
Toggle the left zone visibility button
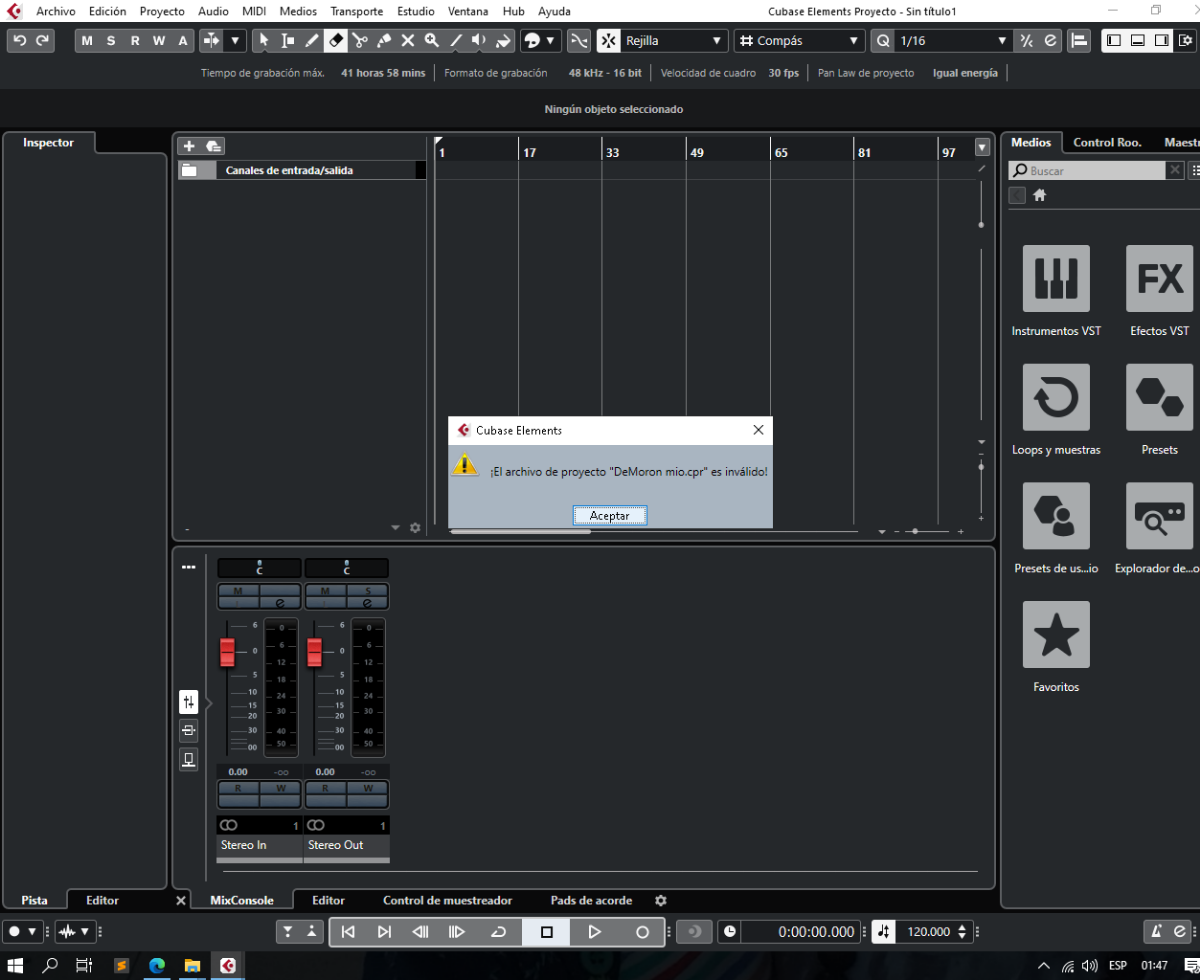click(1113, 41)
